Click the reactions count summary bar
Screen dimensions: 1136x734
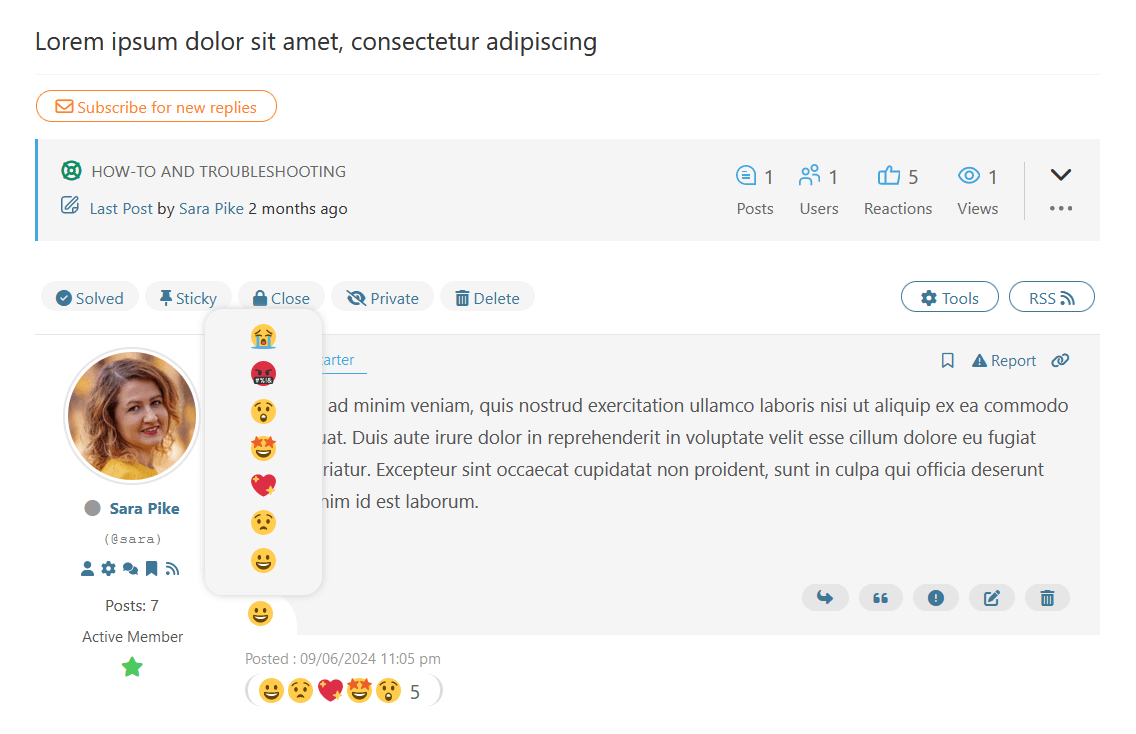343,691
